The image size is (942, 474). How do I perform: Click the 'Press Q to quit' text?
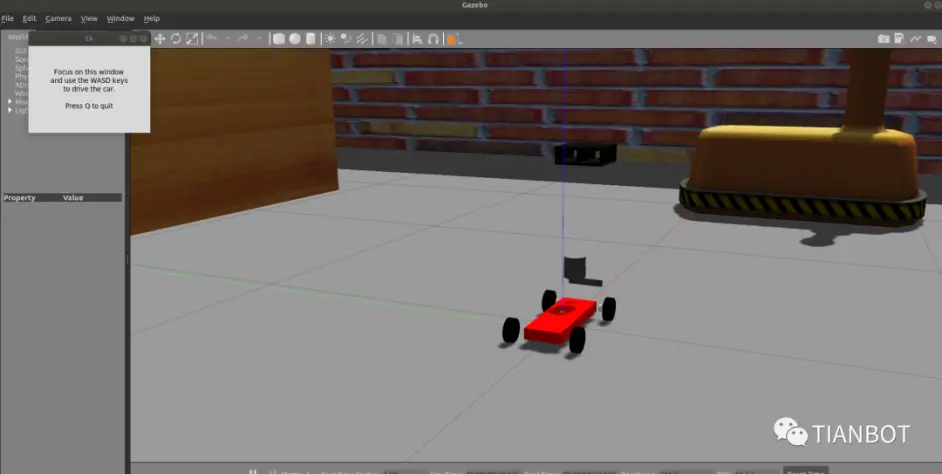89,106
